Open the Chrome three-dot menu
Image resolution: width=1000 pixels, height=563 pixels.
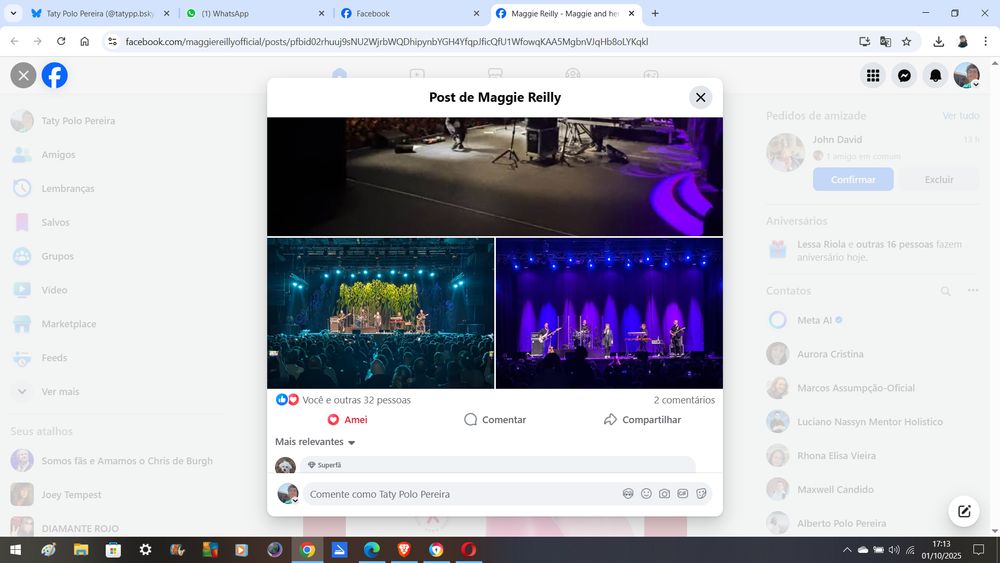(x=985, y=41)
